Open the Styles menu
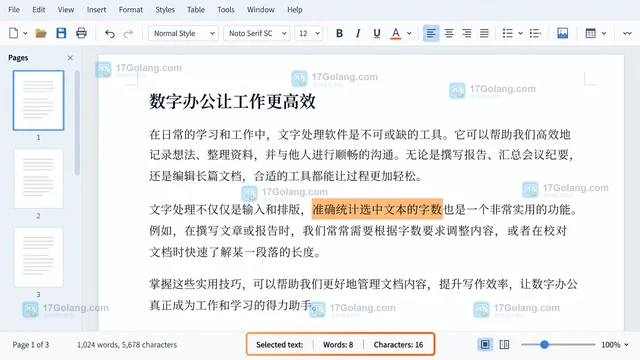The width and height of the screenshot is (640, 360). tap(165, 9)
